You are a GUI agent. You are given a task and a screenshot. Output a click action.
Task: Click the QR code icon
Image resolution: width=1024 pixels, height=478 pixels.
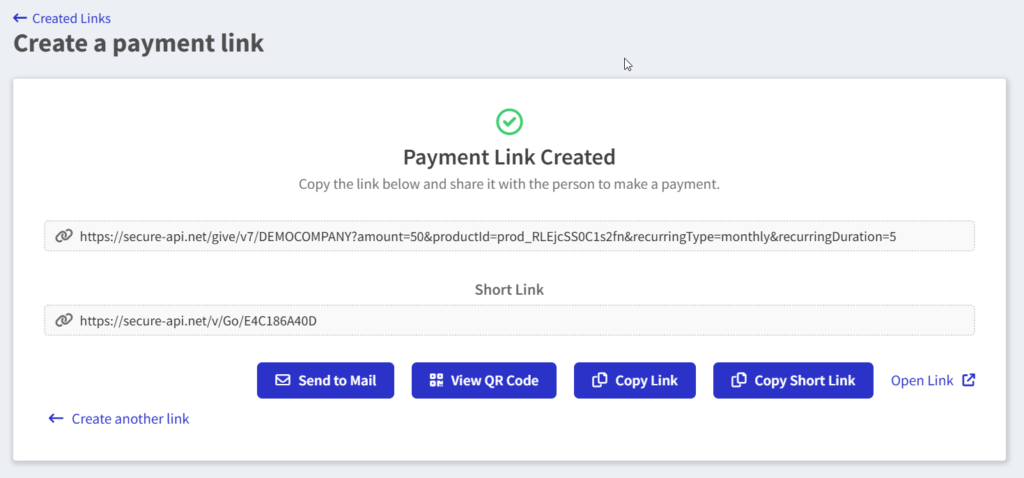click(x=436, y=380)
